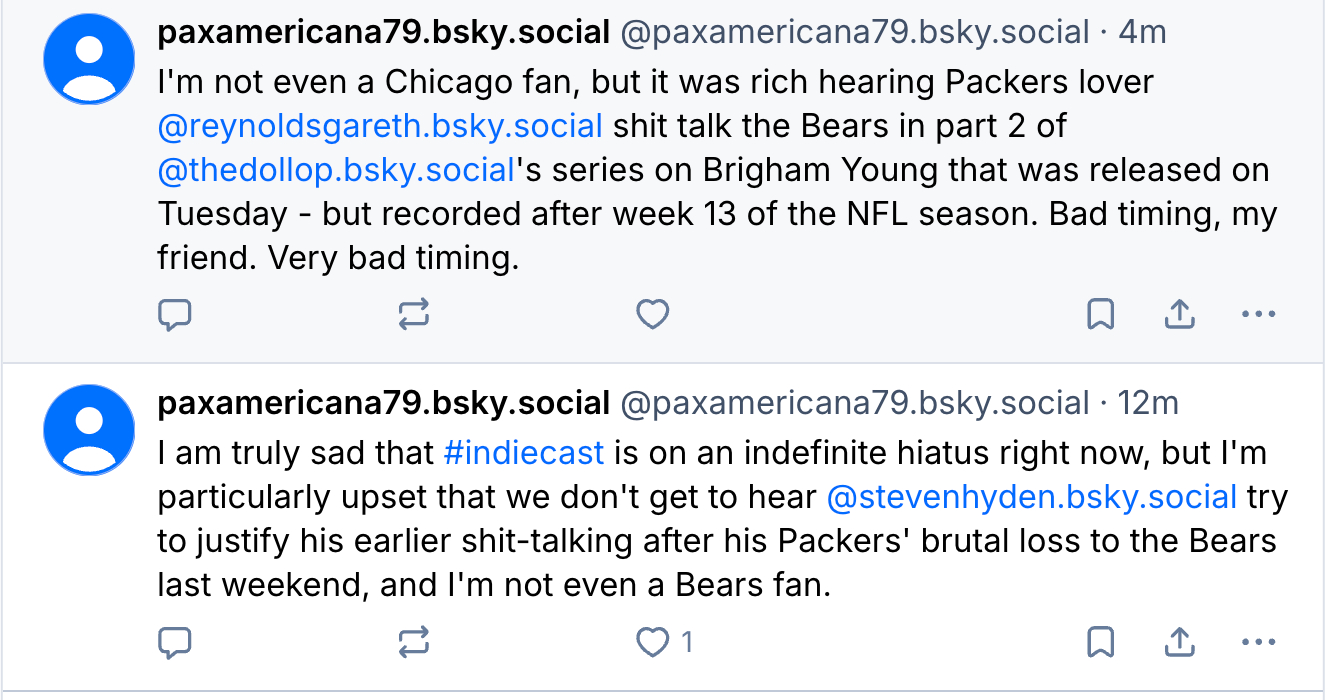
Task: Like the post about week 13 timing
Action: (652, 316)
